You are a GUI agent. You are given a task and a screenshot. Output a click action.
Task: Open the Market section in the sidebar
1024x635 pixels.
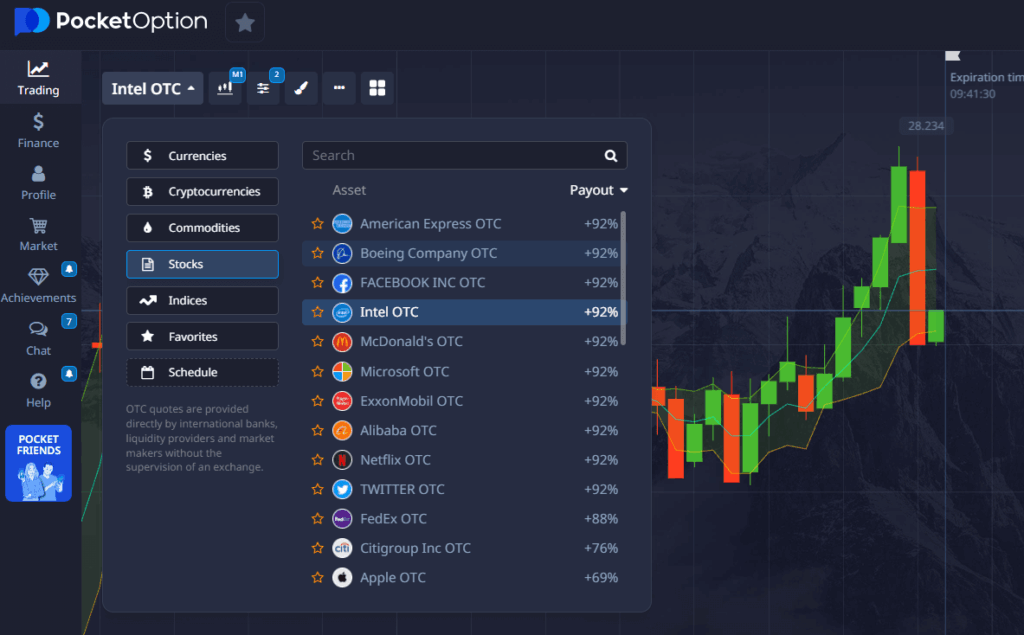coord(38,233)
